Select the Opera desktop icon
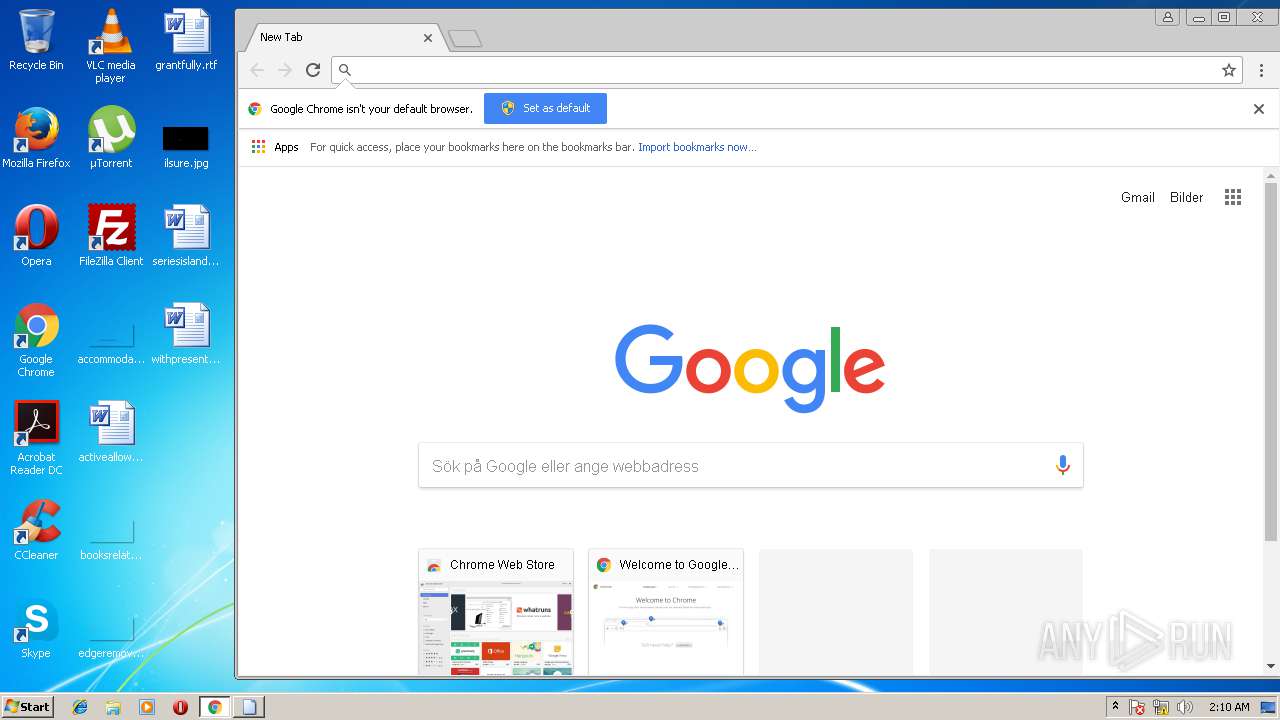Screen dimensions: 1280x720 coord(36,236)
